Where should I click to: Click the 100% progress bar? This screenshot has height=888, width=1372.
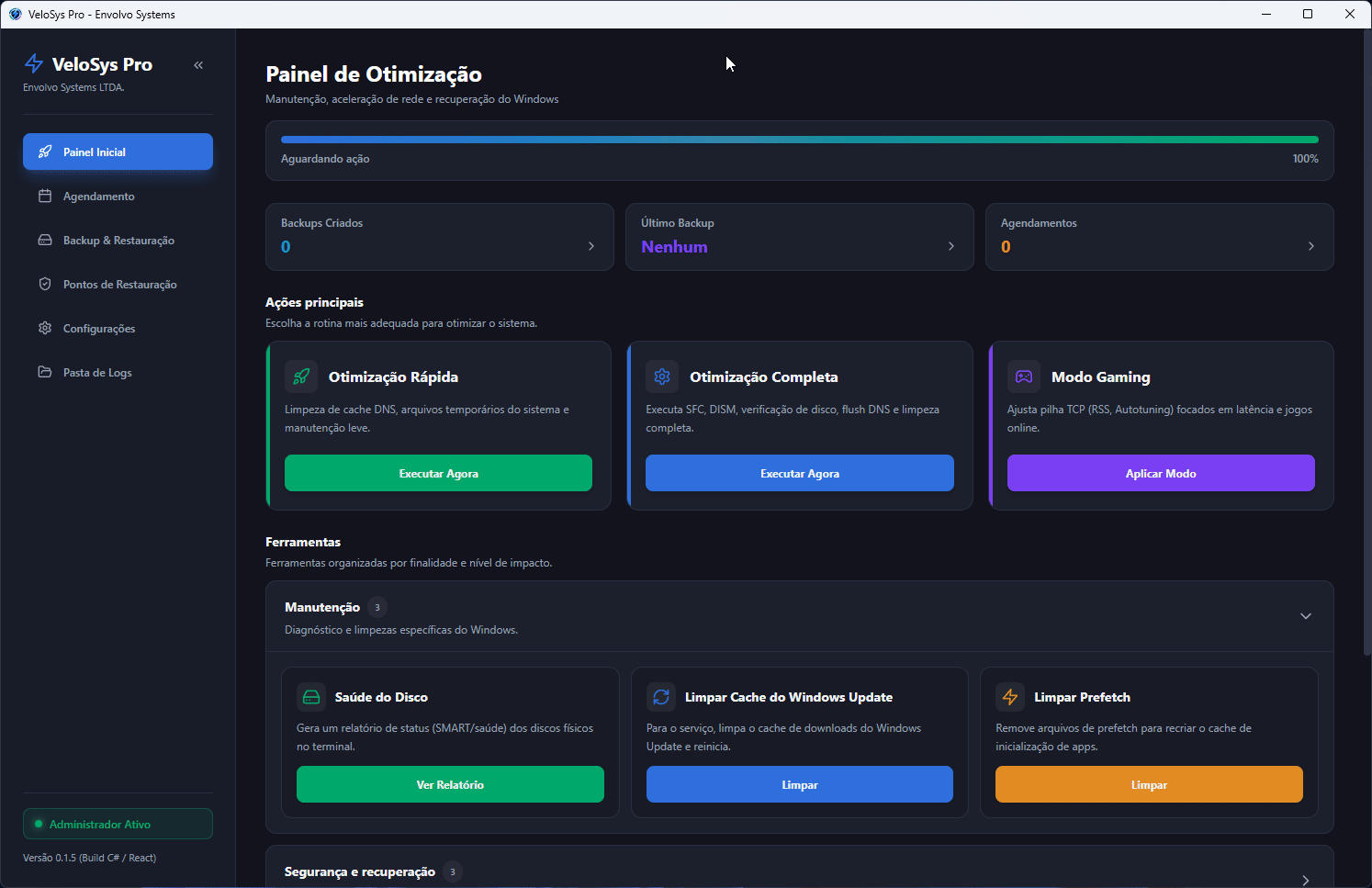click(800, 140)
